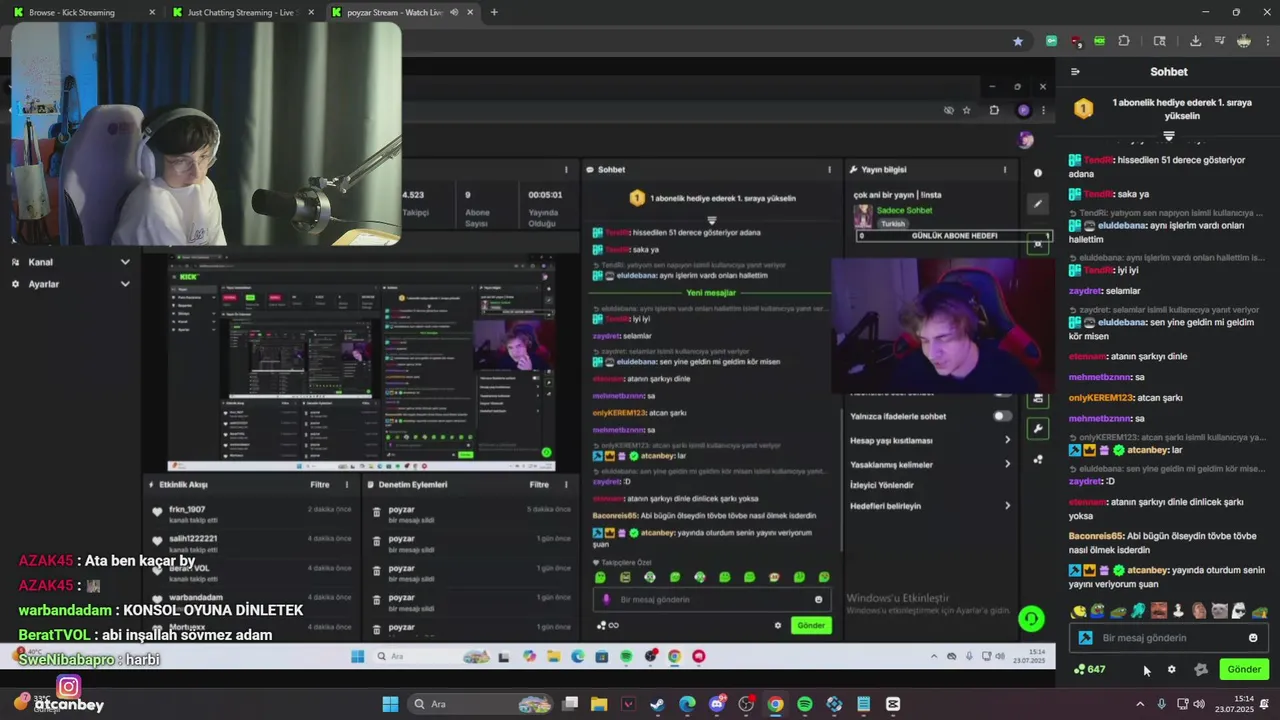
Task: Toggle 'Yalnızca ifadelerle sohbet' switch
Action: (x=1001, y=416)
